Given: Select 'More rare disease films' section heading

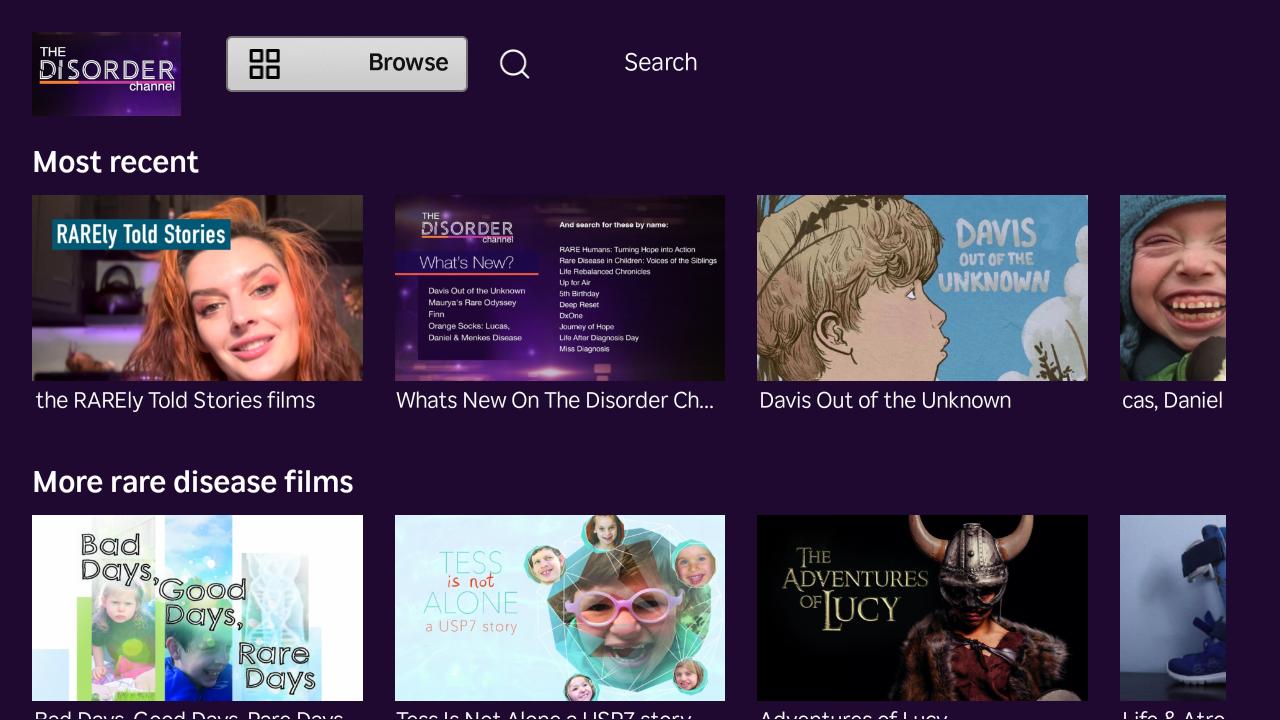Looking at the screenshot, I should pos(193,482).
